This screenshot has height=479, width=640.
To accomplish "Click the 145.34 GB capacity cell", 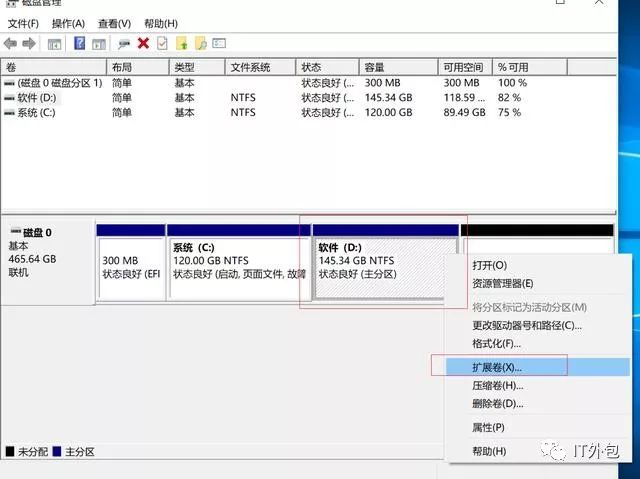I will (388, 98).
